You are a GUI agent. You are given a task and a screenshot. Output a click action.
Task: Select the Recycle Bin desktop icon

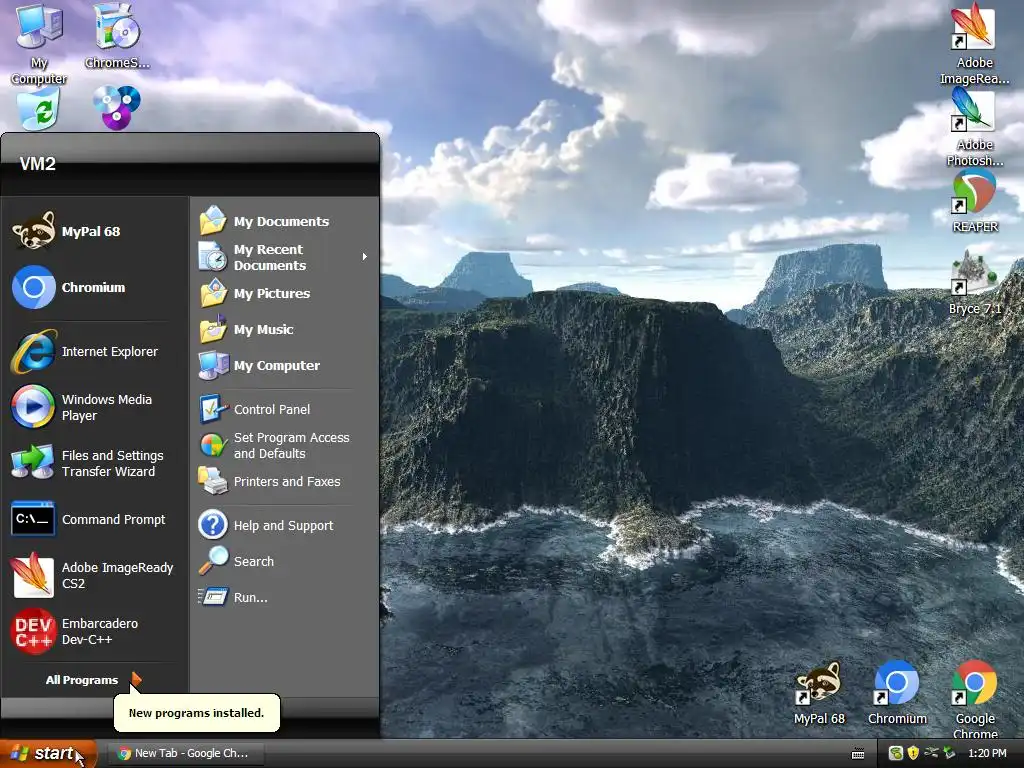(x=39, y=108)
